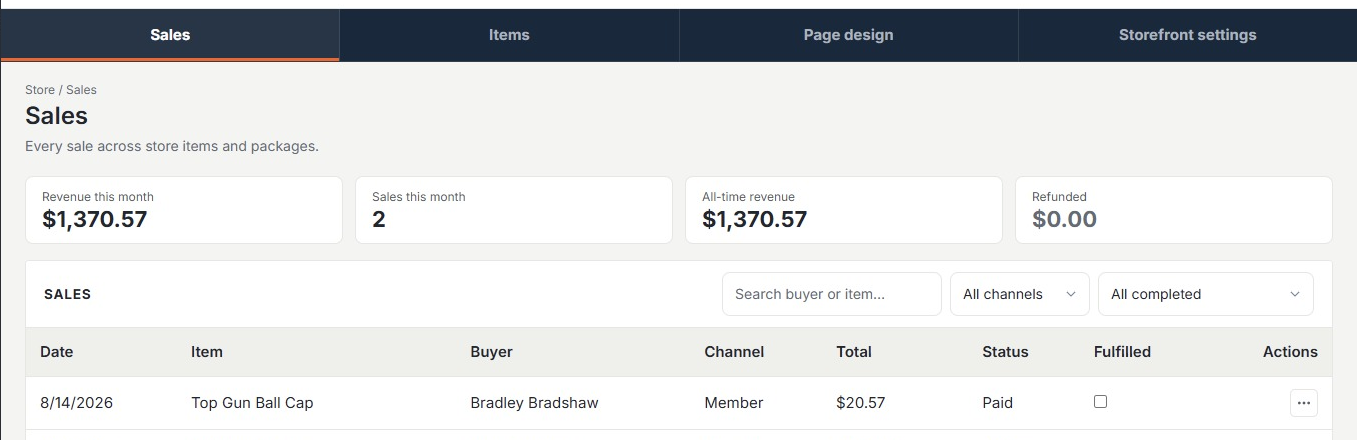Click the $20.57 total cell

[861, 403]
